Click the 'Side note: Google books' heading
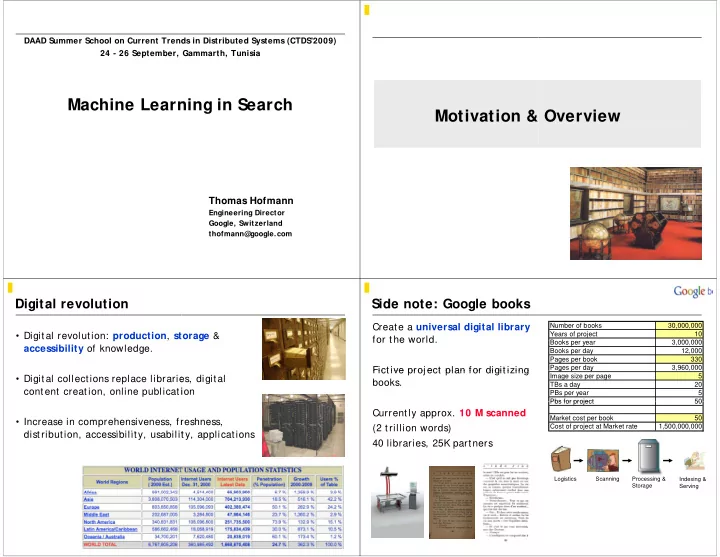The width and height of the screenshot is (720, 557). [x=451, y=304]
